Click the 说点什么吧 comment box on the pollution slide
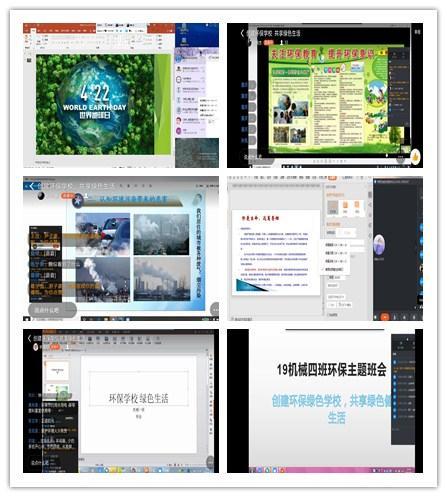Screen dimensions: 447x497 pos(52,310)
